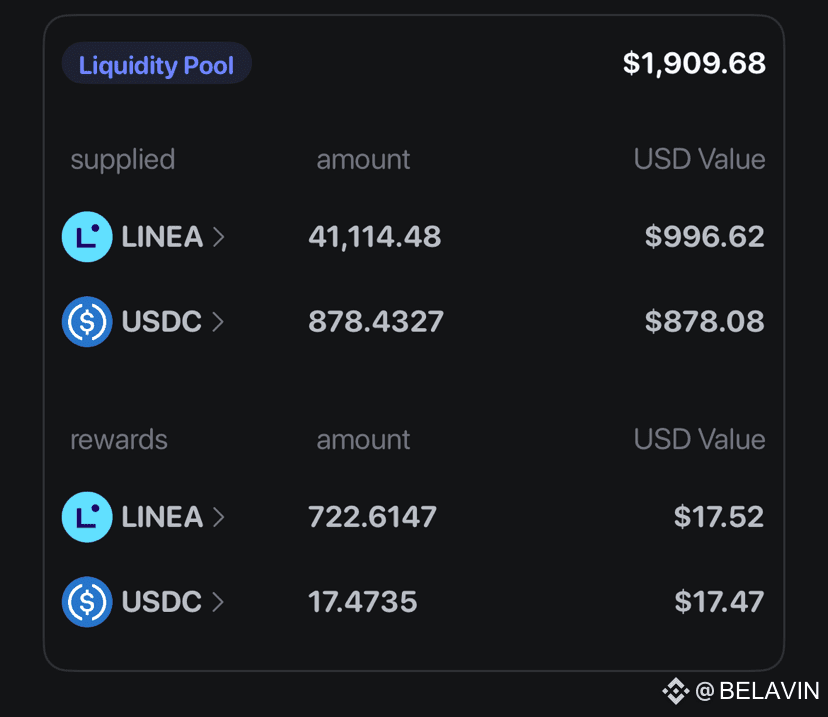Click the $996.62 USD value
This screenshot has height=717, width=828.
[x=704, y=236]
